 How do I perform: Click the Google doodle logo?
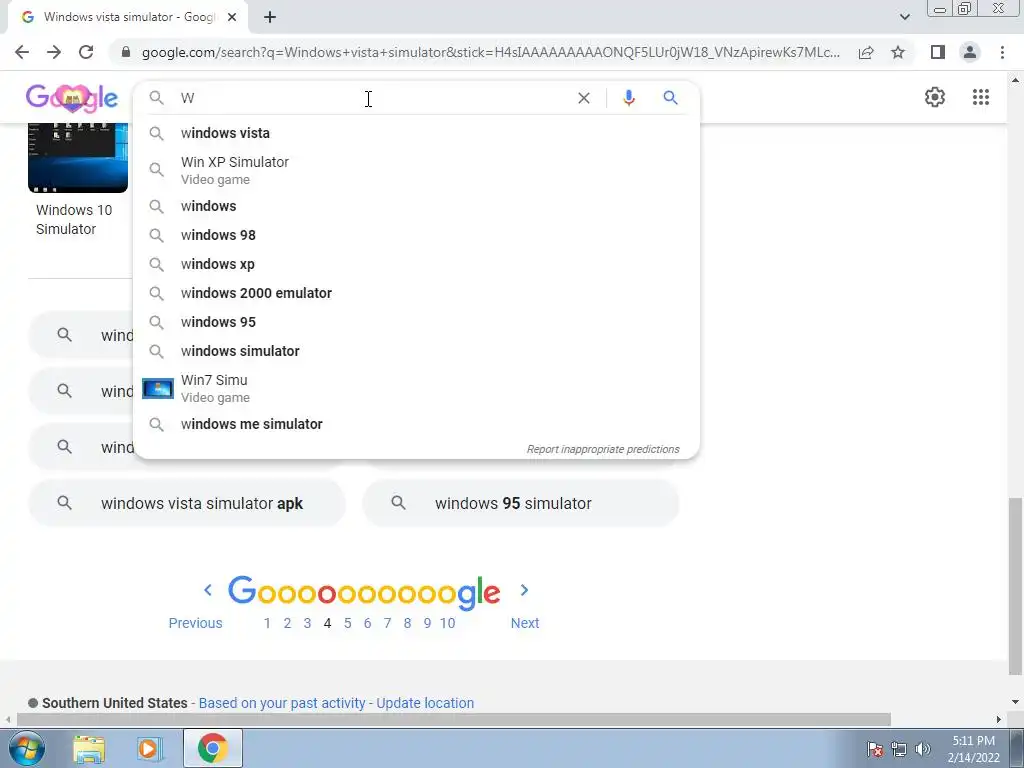(72, 98)
